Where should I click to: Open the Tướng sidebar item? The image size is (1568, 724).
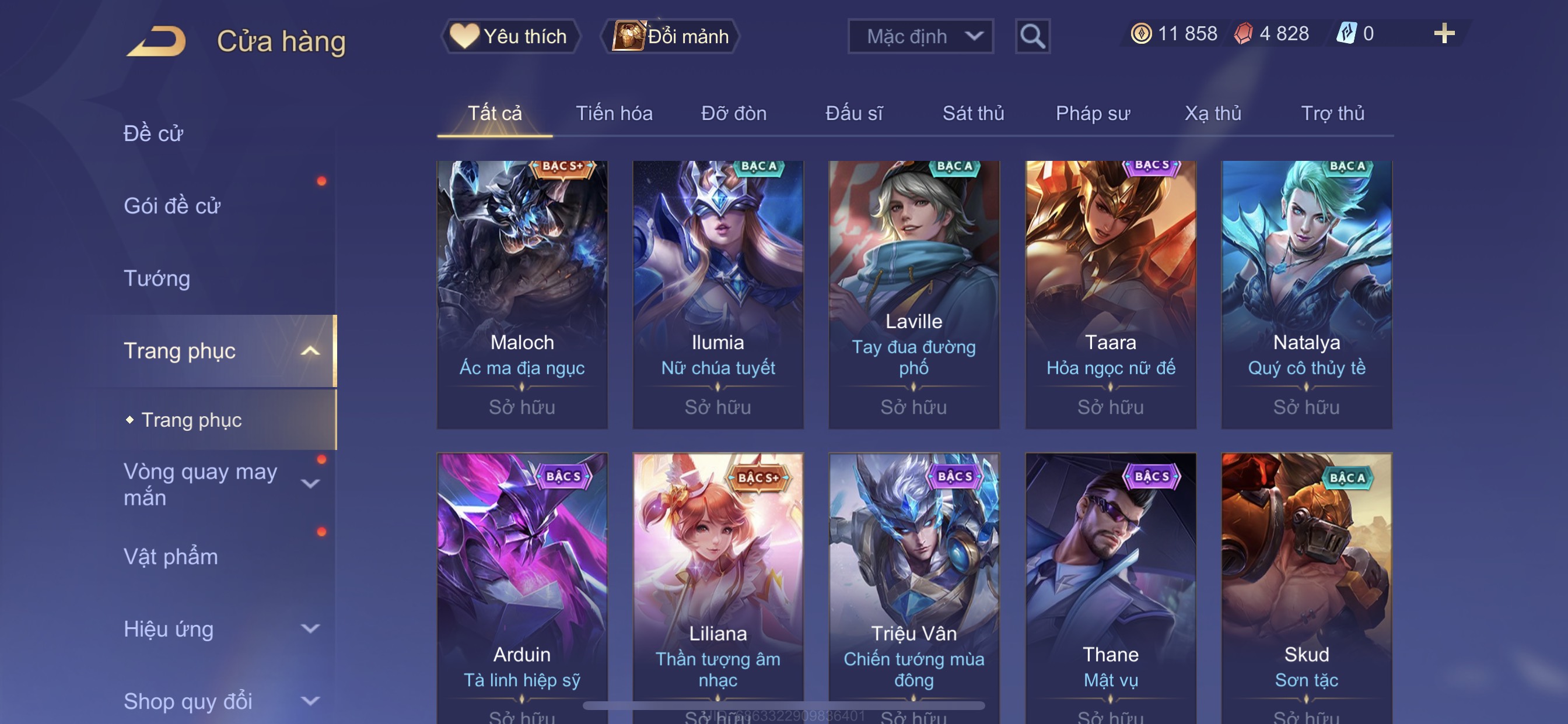(157, 279)
